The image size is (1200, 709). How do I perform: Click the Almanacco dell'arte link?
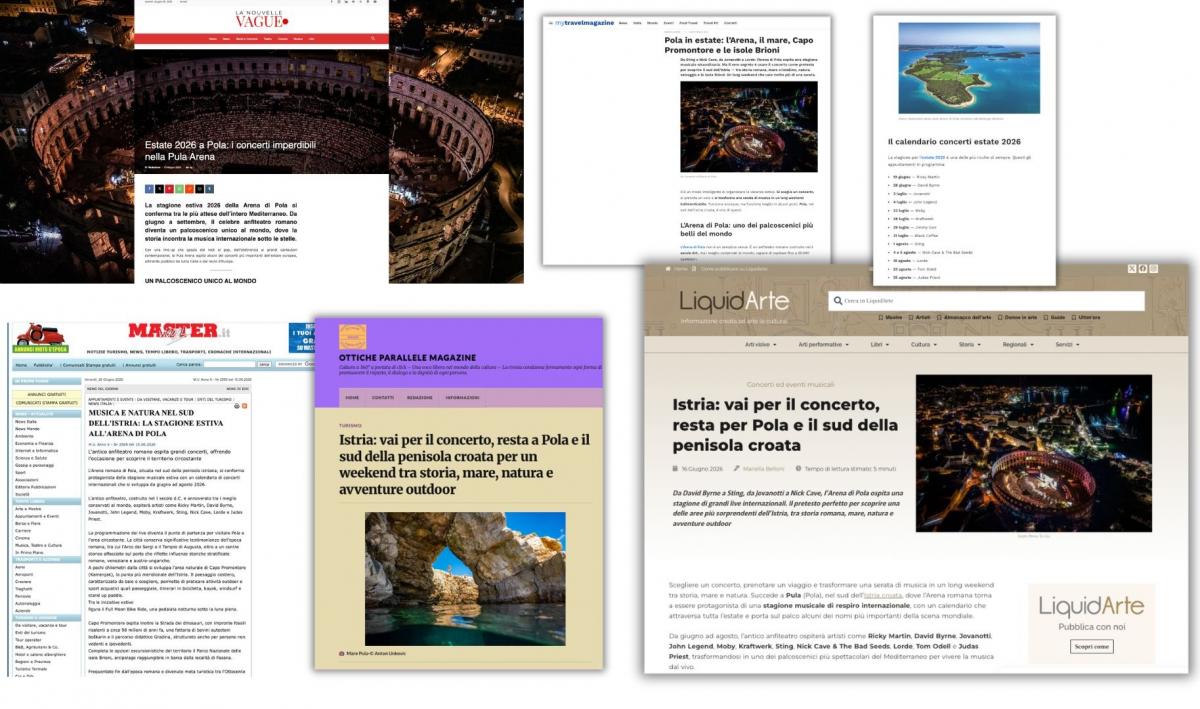click(x=963, y=317)
